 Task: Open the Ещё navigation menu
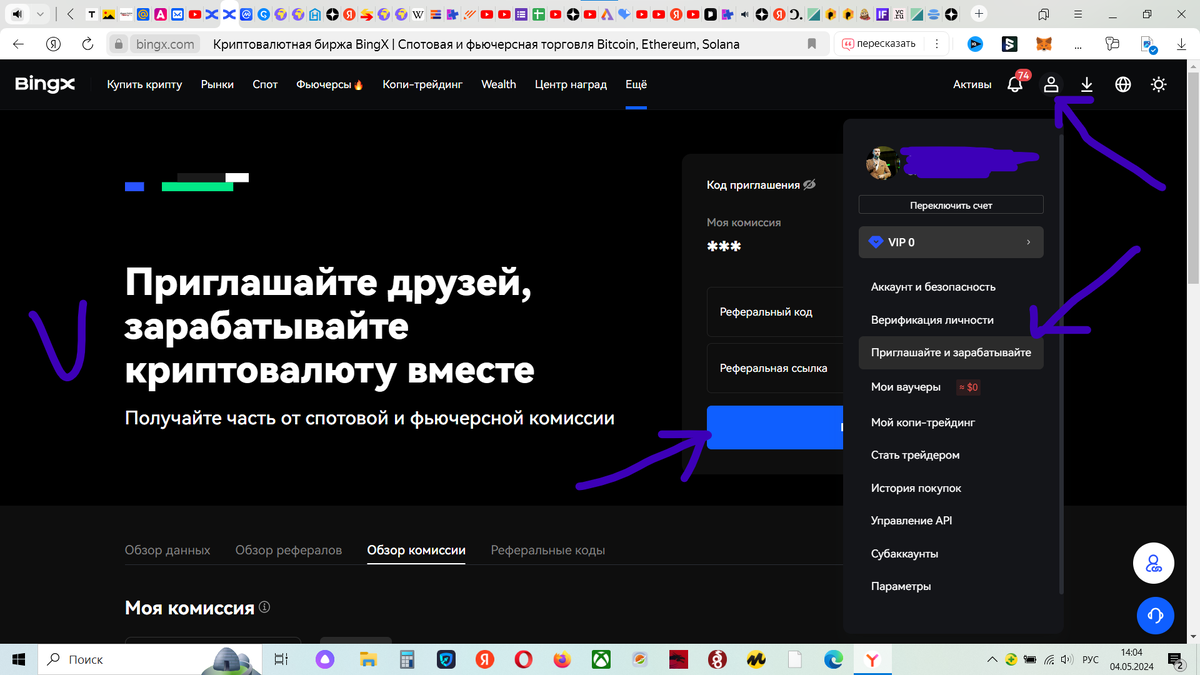click(636, 84)
